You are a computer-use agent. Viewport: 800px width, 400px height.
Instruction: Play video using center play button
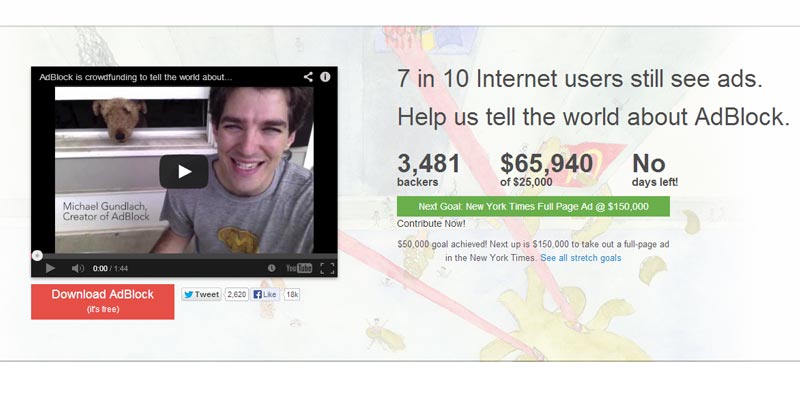(184, 172)
